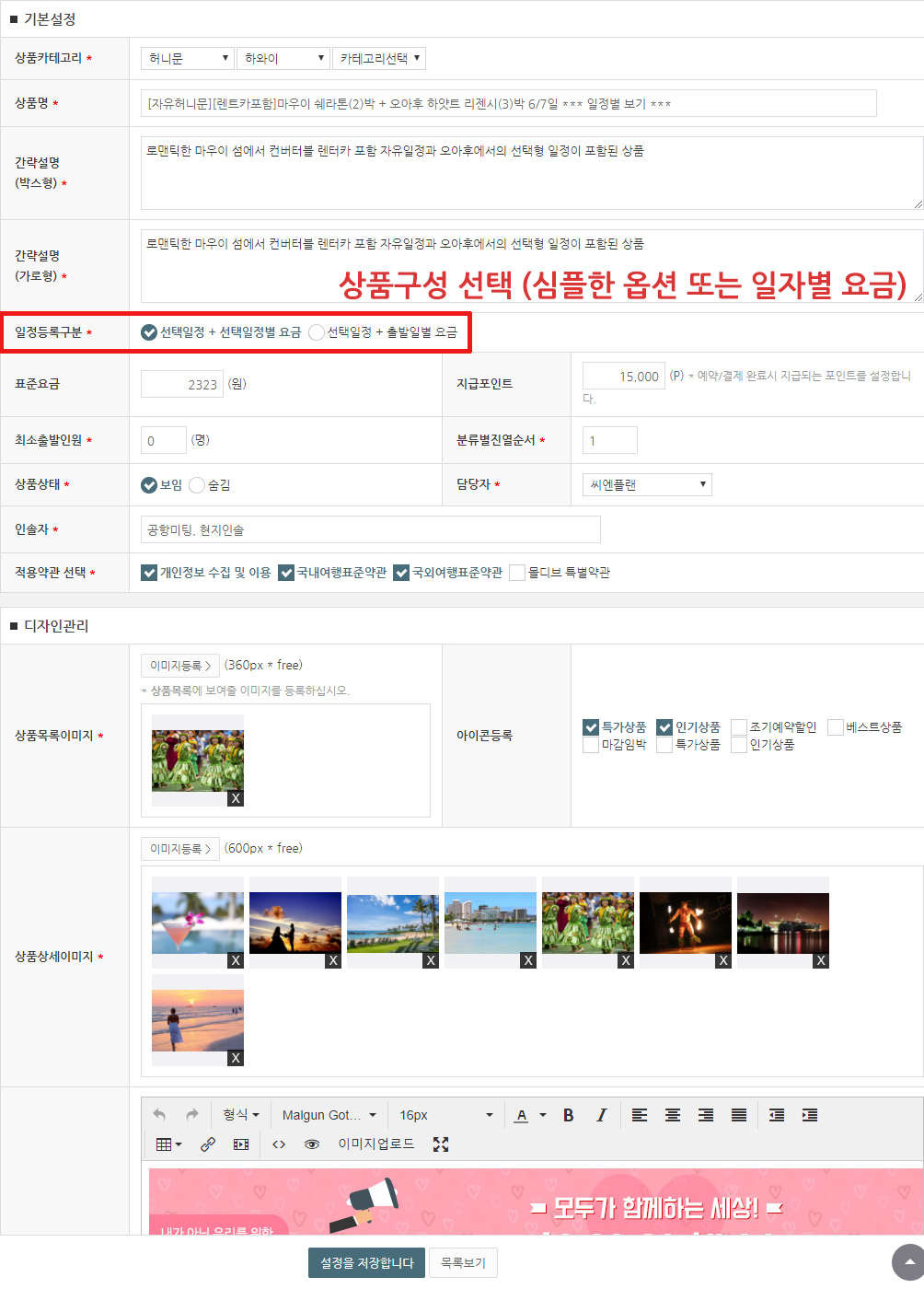Click the redo arrow in the editor
Viewport: 924px width, 1289px height.
click(192, 1115)
